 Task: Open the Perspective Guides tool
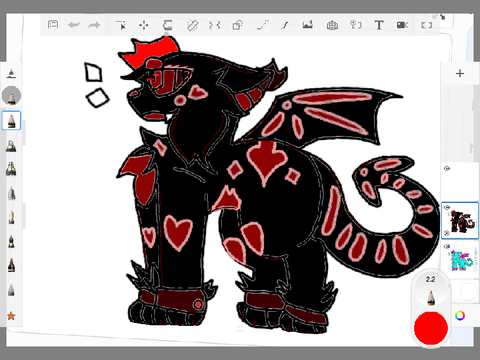click(x=332, y=25)
